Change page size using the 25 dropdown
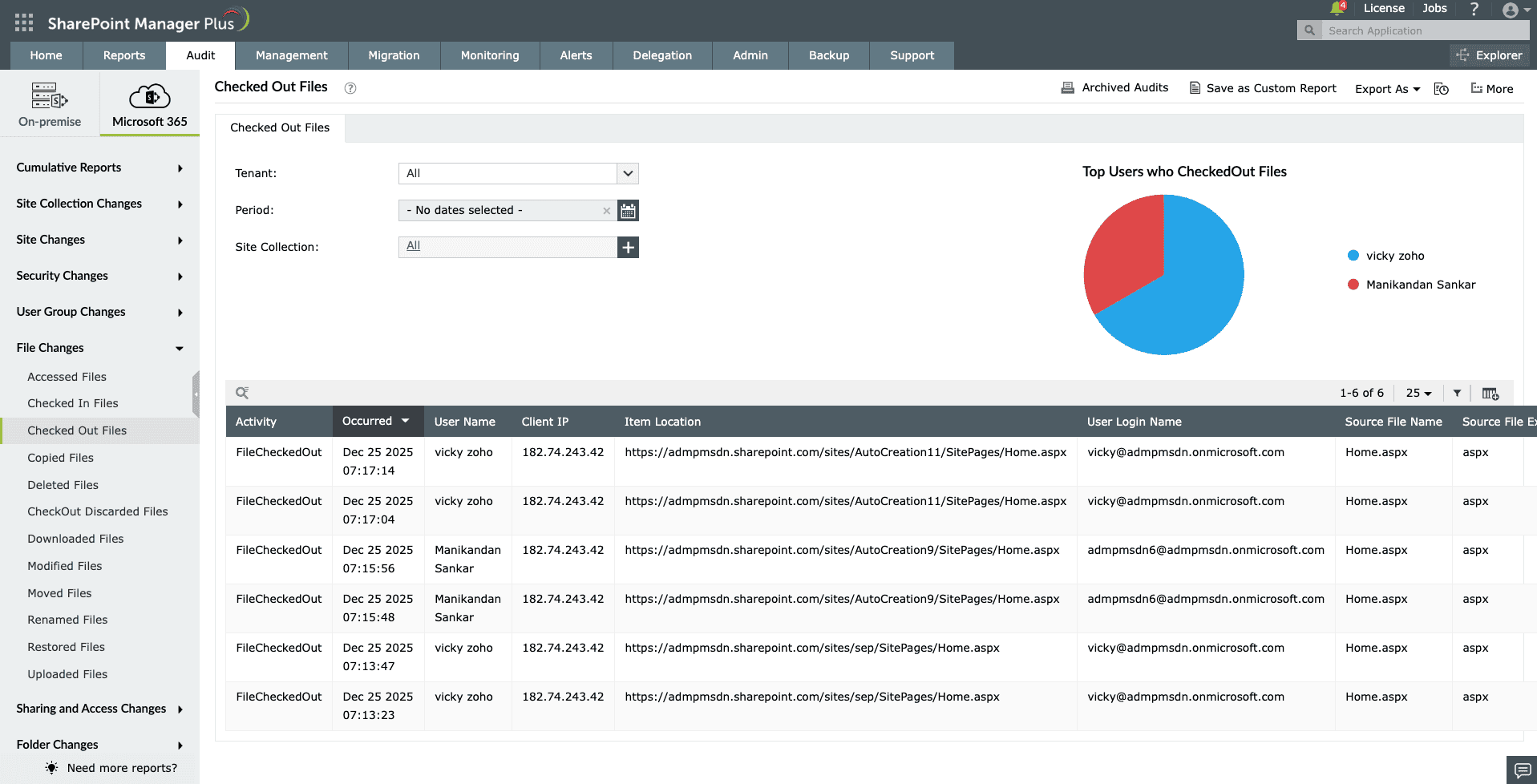The height and width of the screenshot is (784, 1537). click(1418, 393)
